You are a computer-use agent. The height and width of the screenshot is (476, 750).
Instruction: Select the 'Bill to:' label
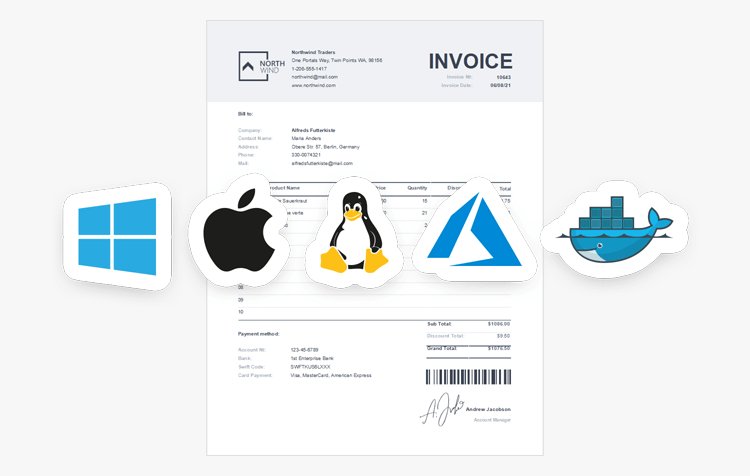tap(245, 114)
